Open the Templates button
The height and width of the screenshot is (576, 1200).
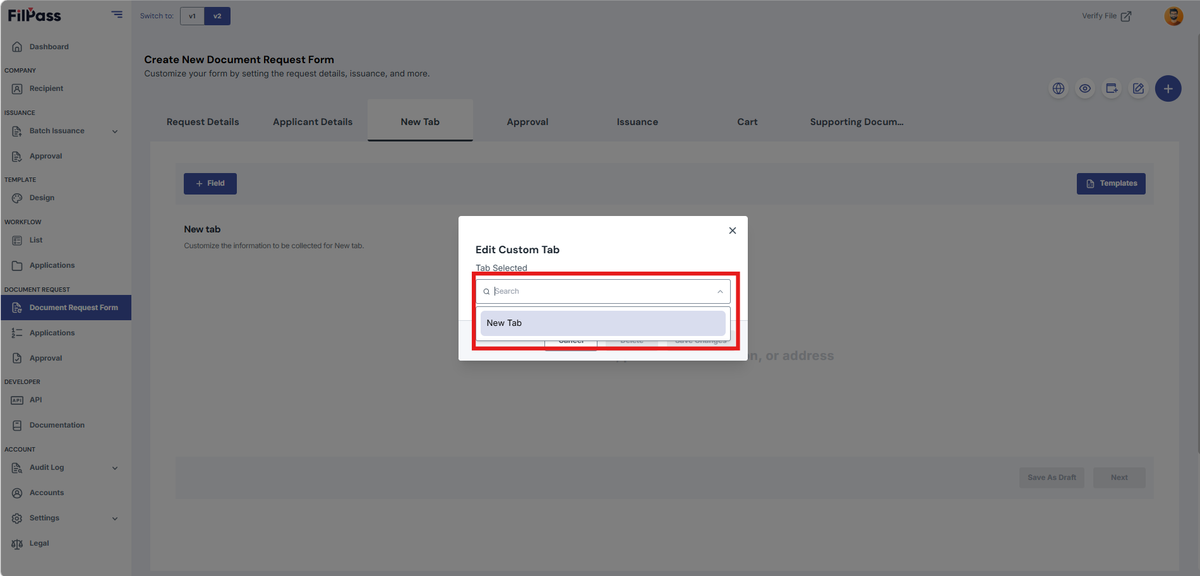tap(1111, 184)
